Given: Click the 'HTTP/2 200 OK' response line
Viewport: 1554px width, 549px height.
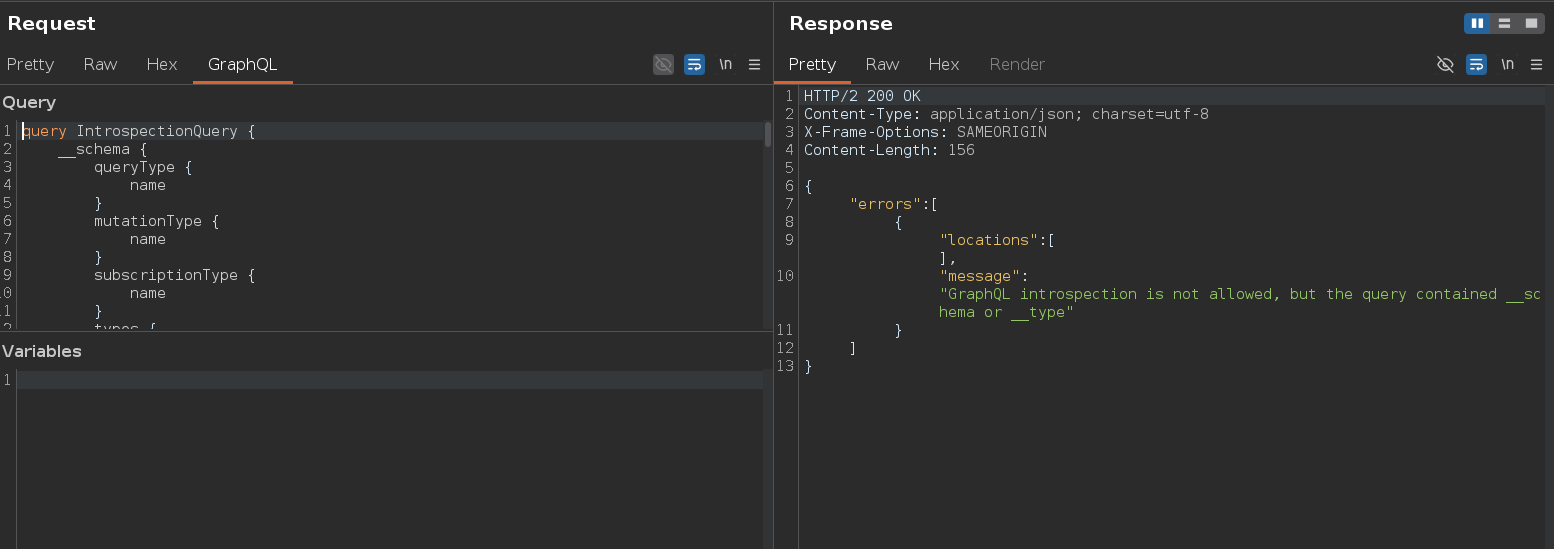Looking at the screenshot, I should click(862, 96).
